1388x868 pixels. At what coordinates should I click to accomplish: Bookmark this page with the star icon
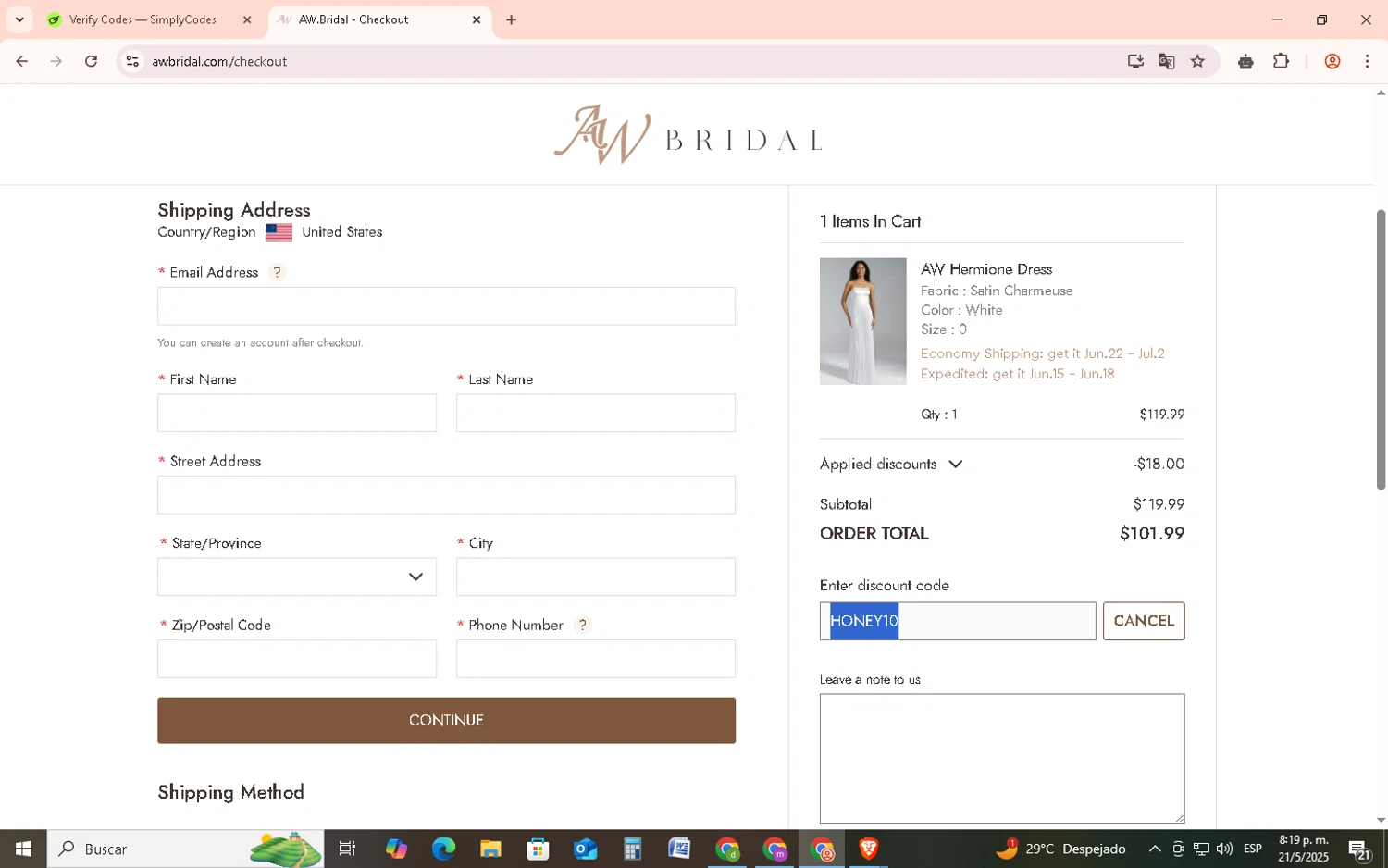pos(1198,61)
